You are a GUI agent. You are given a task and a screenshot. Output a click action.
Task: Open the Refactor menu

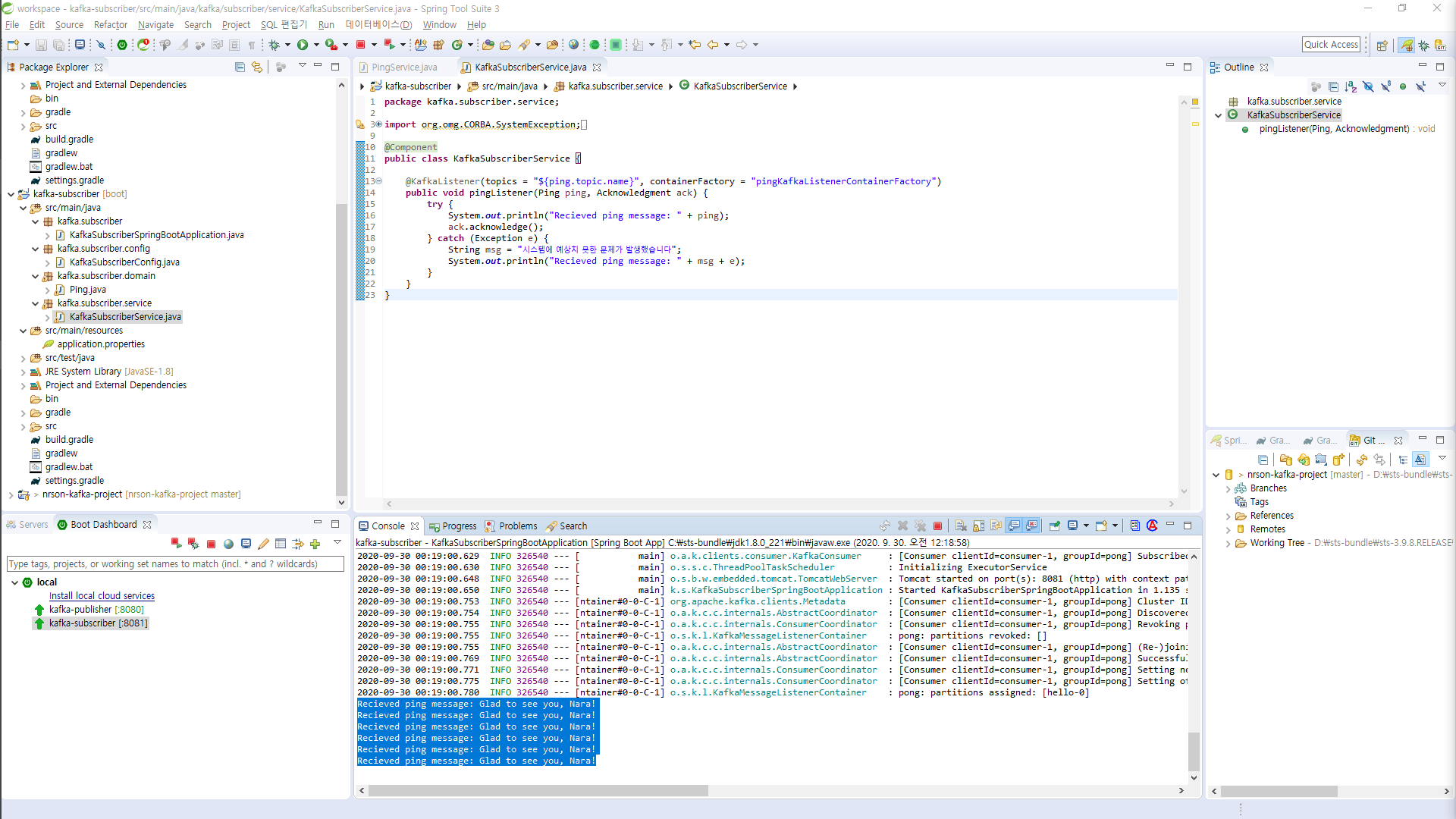tap(110, 24)
